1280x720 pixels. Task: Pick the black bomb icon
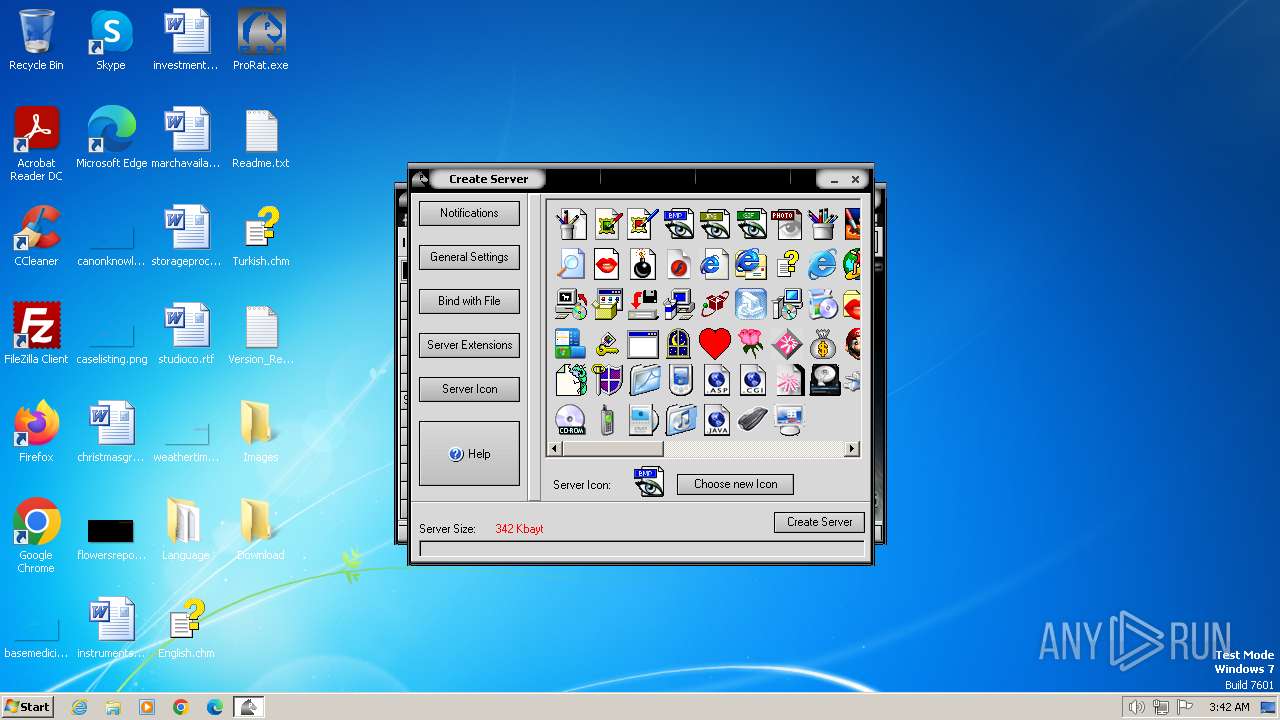coord(643,264)
